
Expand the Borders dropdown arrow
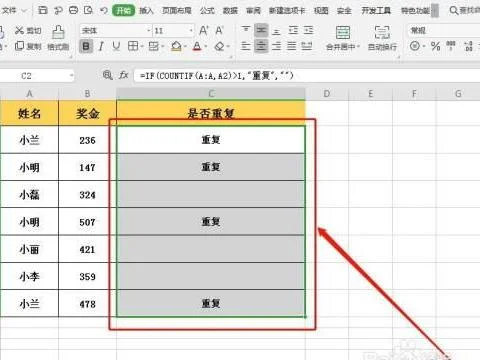pos(142,46)
